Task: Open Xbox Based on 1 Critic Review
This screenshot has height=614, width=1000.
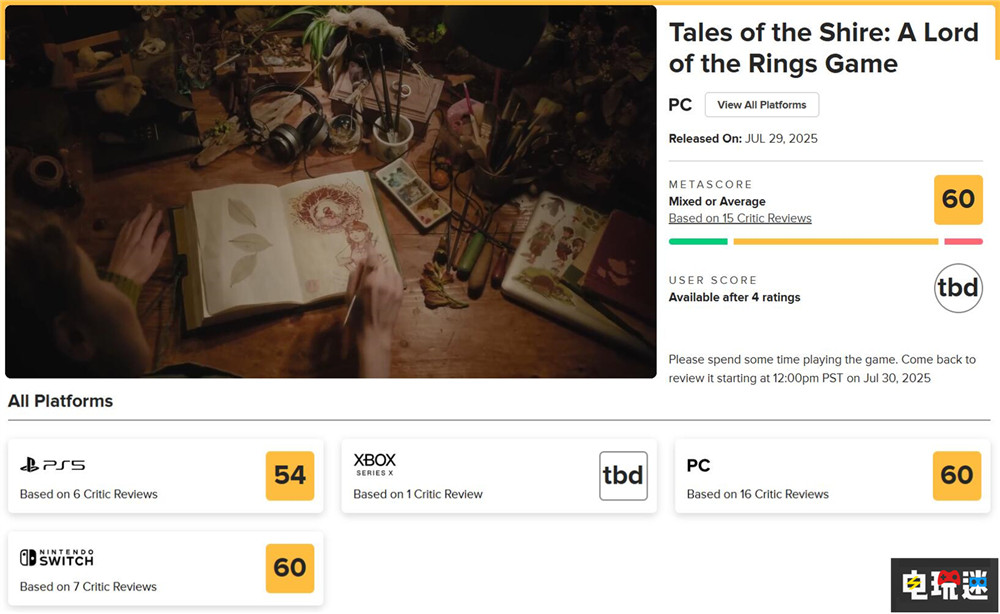Action: [x=418, y=494]
